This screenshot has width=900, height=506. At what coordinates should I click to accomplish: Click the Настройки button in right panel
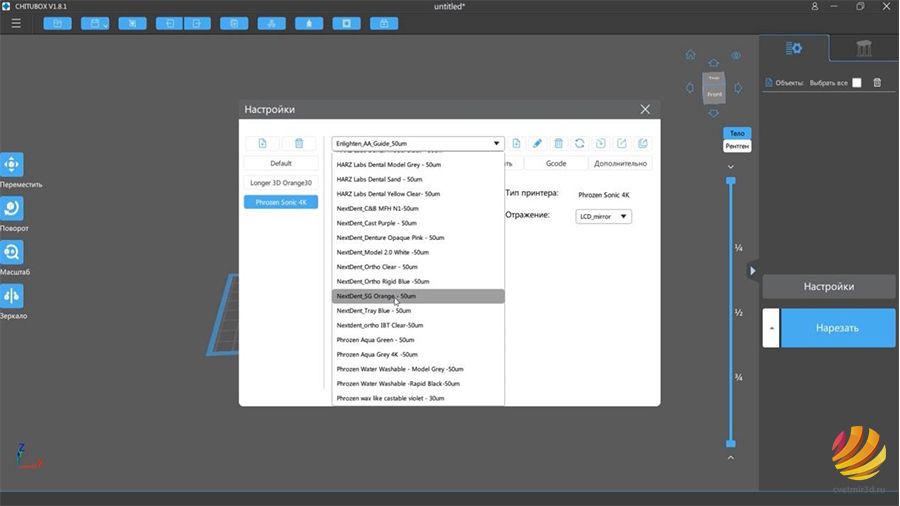(828, 286)
